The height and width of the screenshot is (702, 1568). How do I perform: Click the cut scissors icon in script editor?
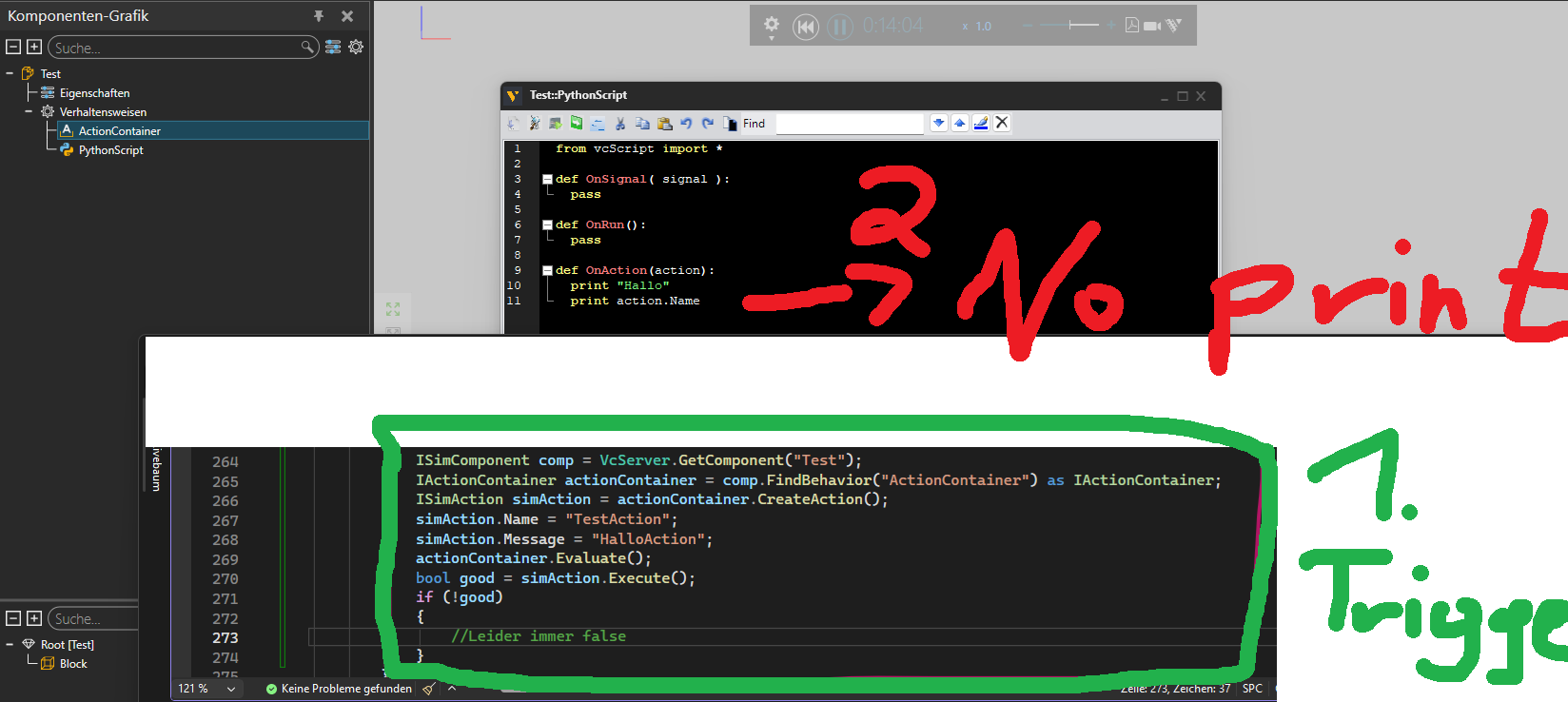(x=620, y=124)
